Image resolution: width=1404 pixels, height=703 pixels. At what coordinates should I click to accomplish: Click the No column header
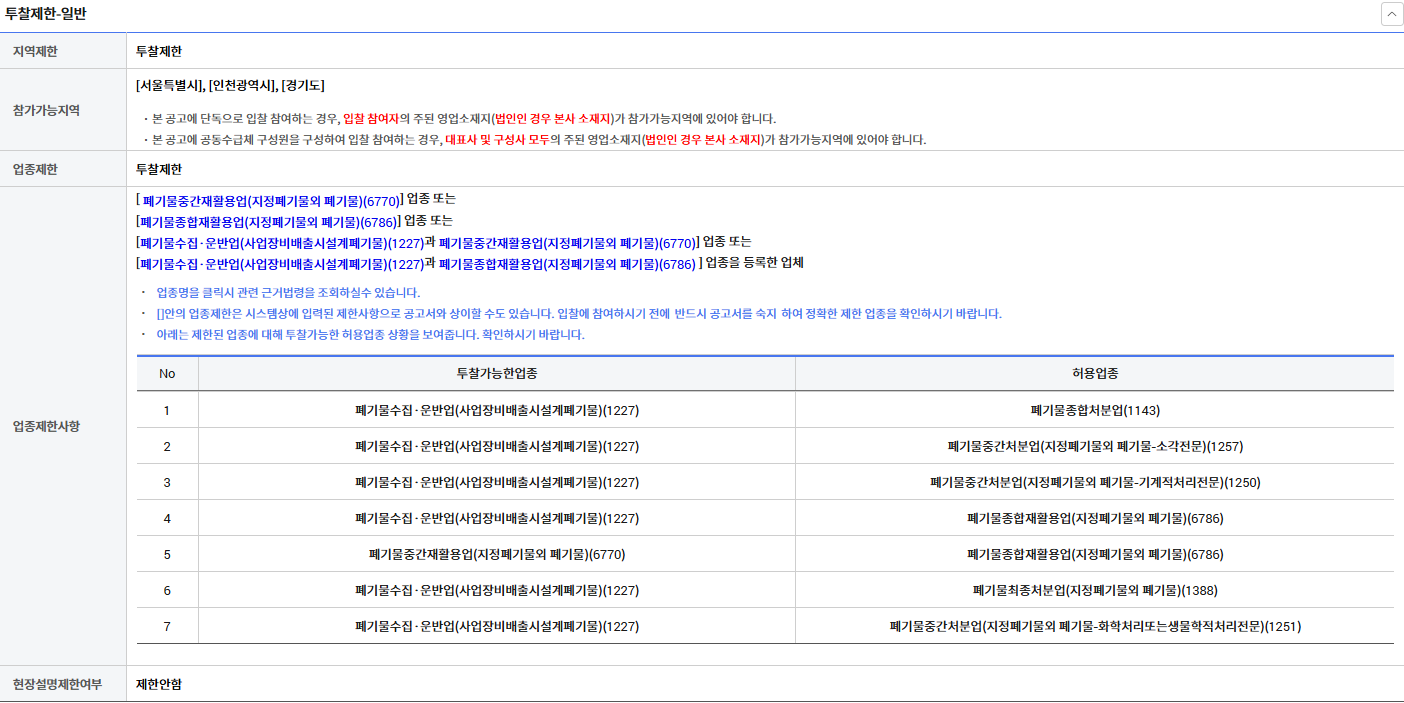click(x=167, y=373)
